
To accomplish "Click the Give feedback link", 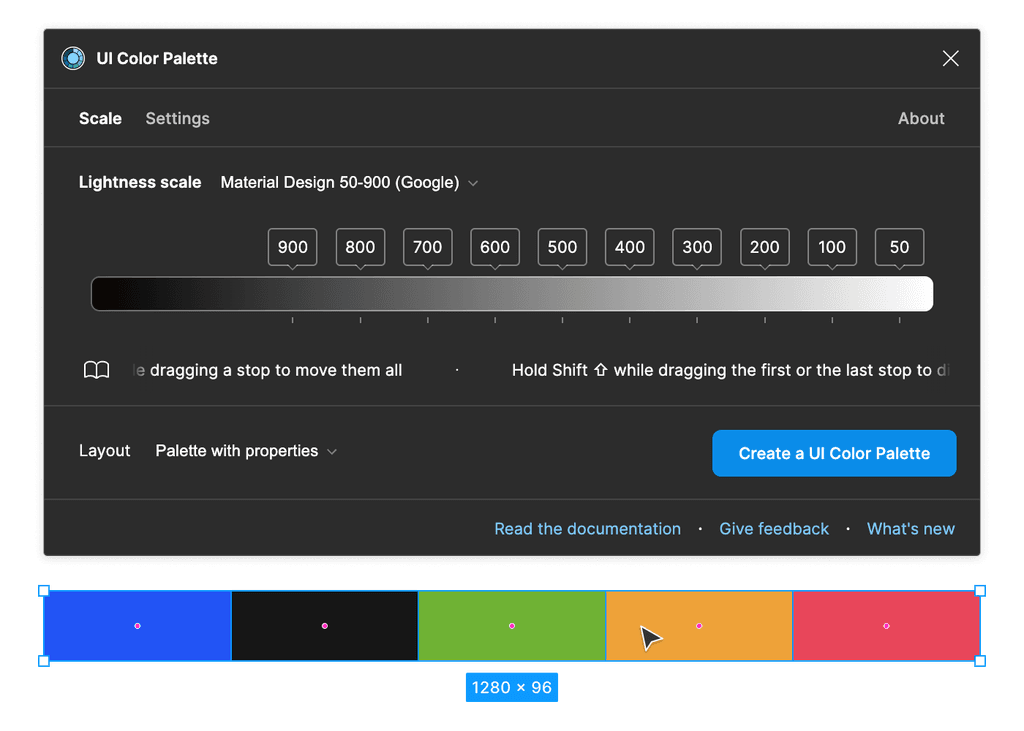I will (774, 528).
